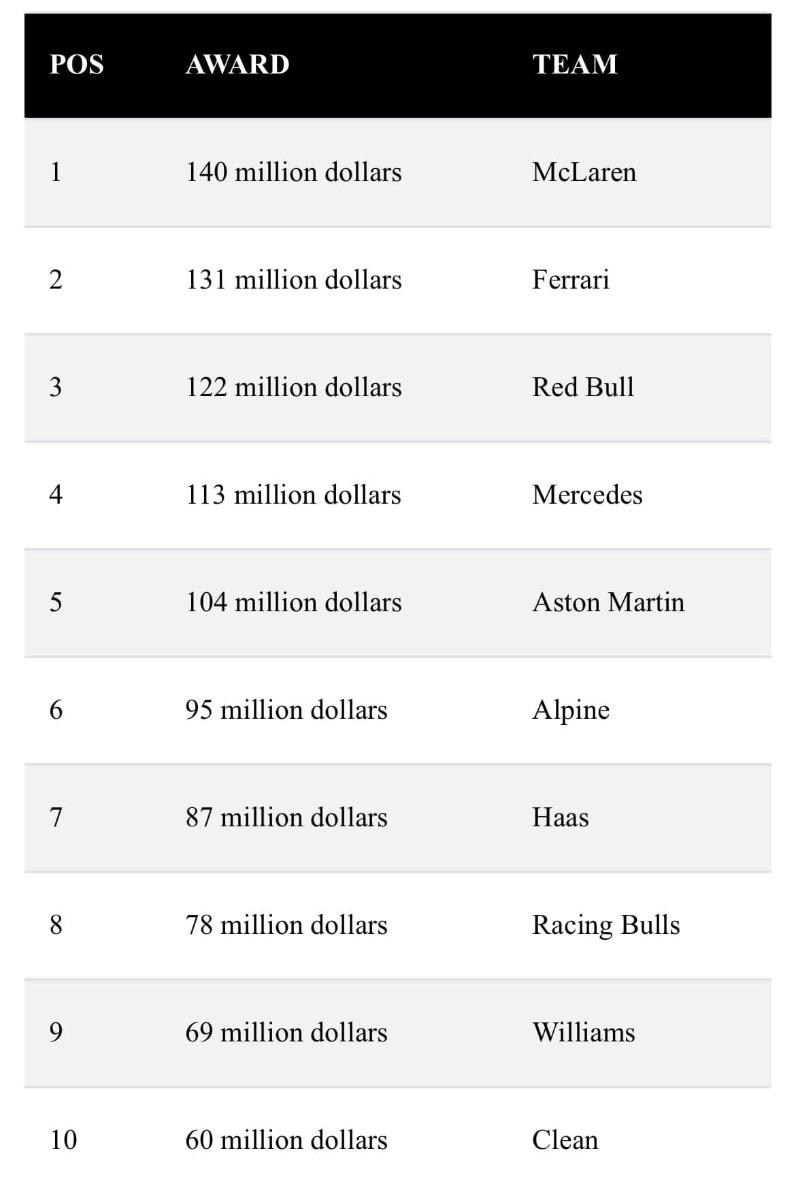This screenshot has width=796, height=1200.
Task: Select the Racing Bulls team name
Action: point(605,925)
